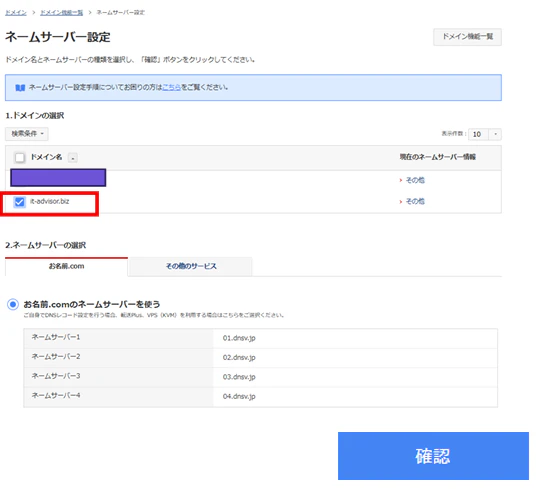Toggle the select-all ドメイン名 header checkbox
The height and width of the screenshot is (489, 537).
pyautogui.click(x=20, y=158)
